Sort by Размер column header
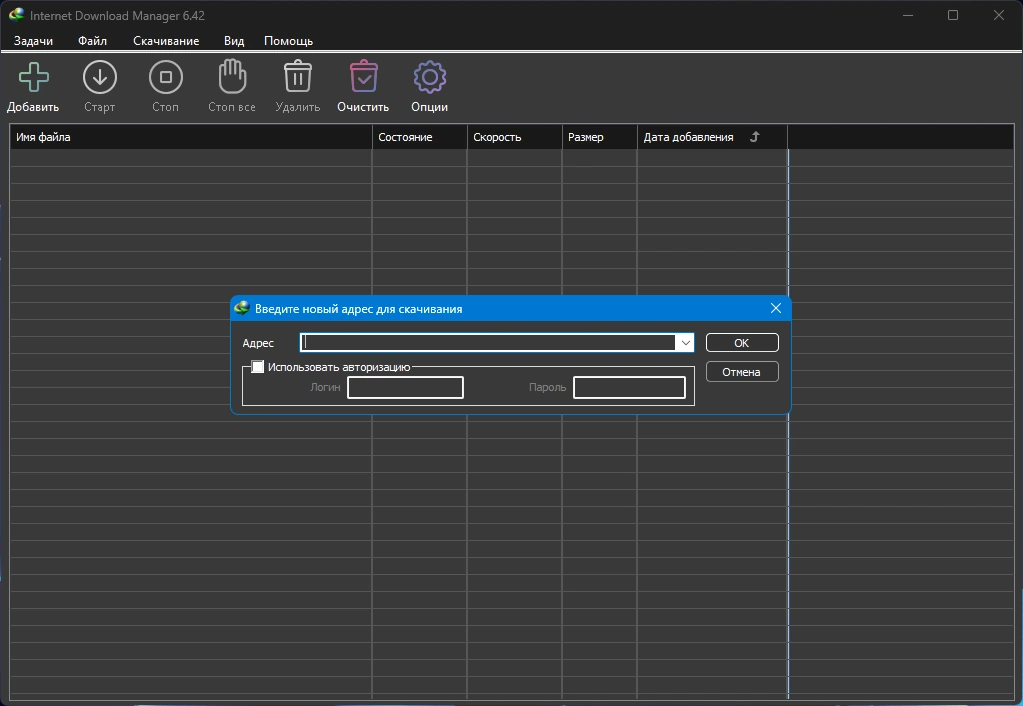The image size is (1023, 706). click(599, 137)
